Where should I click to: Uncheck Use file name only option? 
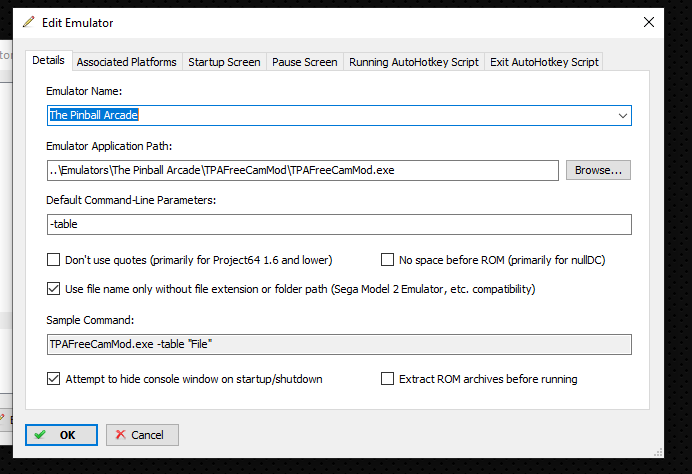click(53, 289)
